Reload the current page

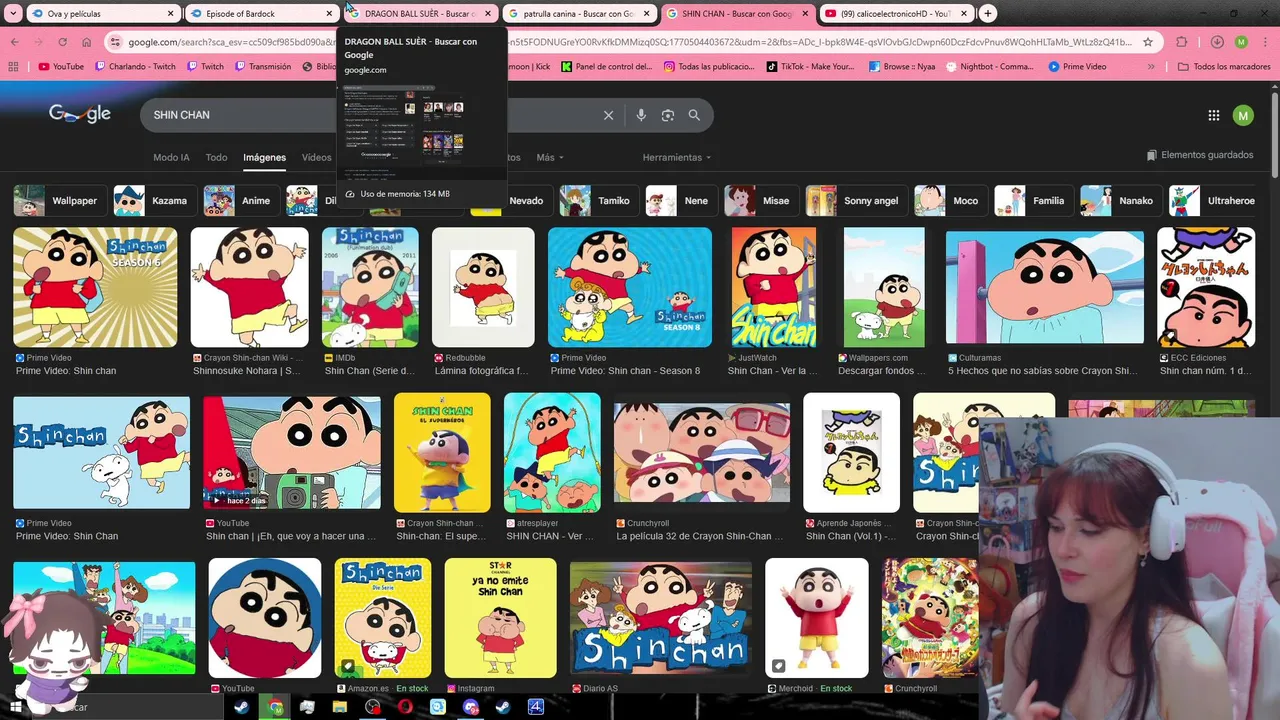[62, 42]
